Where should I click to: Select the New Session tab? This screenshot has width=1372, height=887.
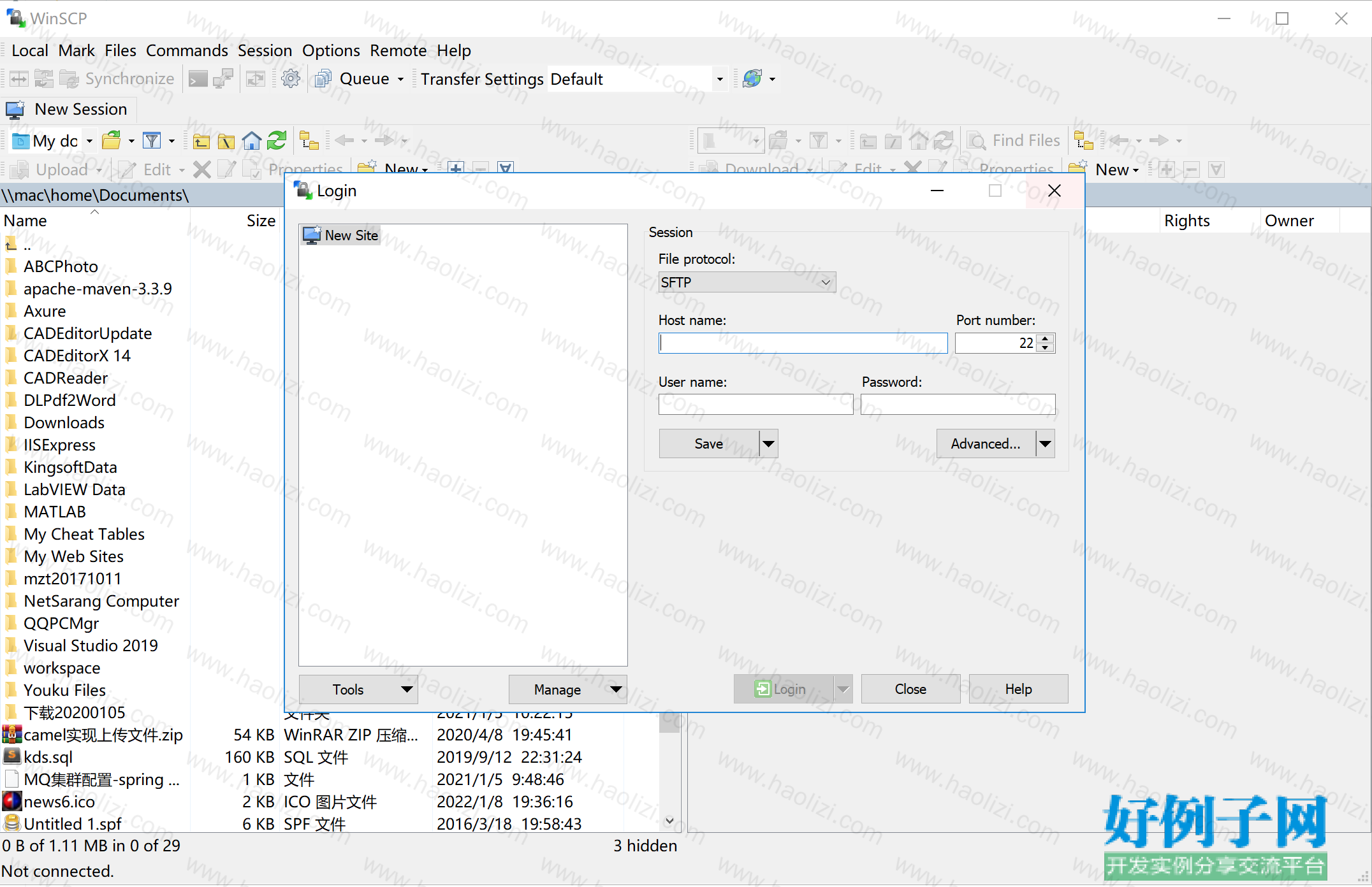click(69, 110)
